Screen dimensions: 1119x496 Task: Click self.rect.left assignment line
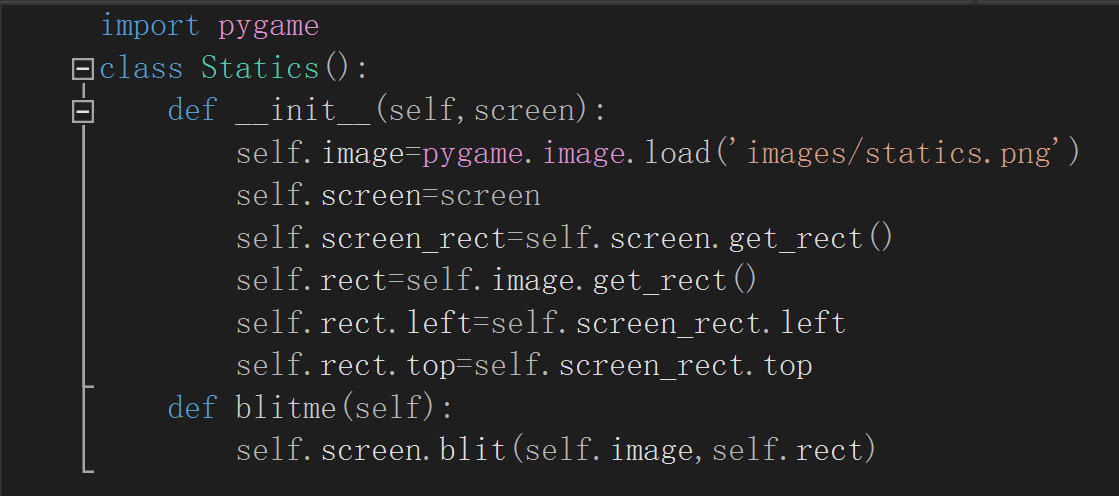click(541, 323)
